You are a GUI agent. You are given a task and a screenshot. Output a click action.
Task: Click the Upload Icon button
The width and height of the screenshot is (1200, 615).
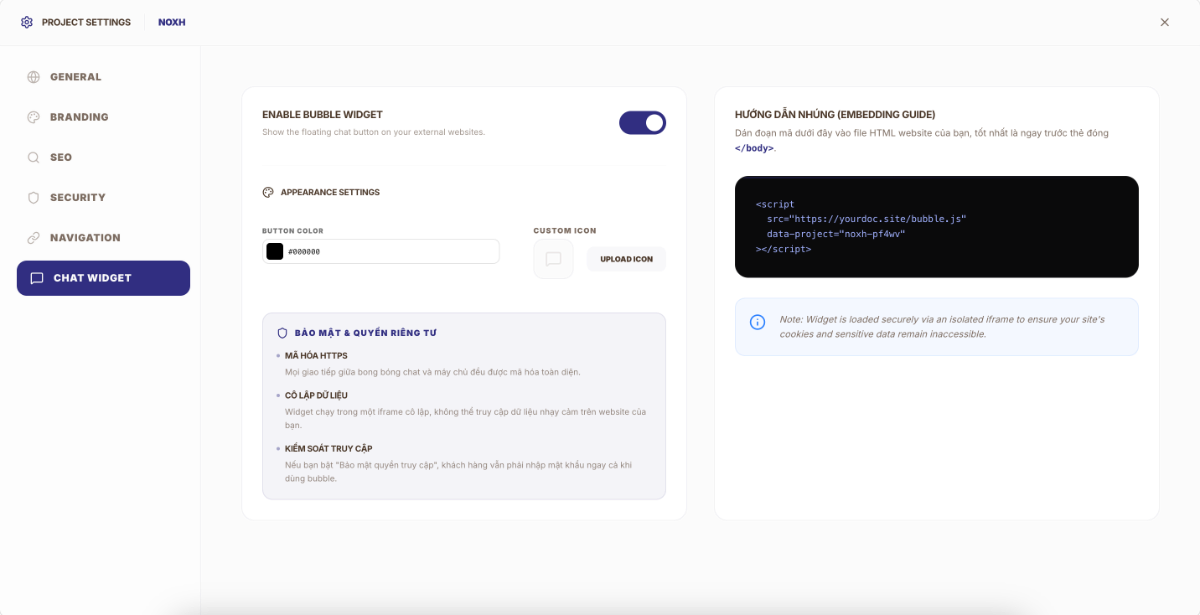626,259
